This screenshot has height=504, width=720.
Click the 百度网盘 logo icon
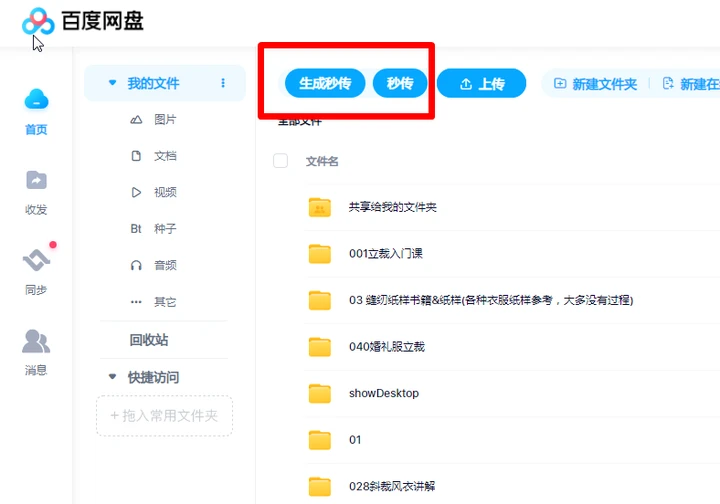coord(38,21)
